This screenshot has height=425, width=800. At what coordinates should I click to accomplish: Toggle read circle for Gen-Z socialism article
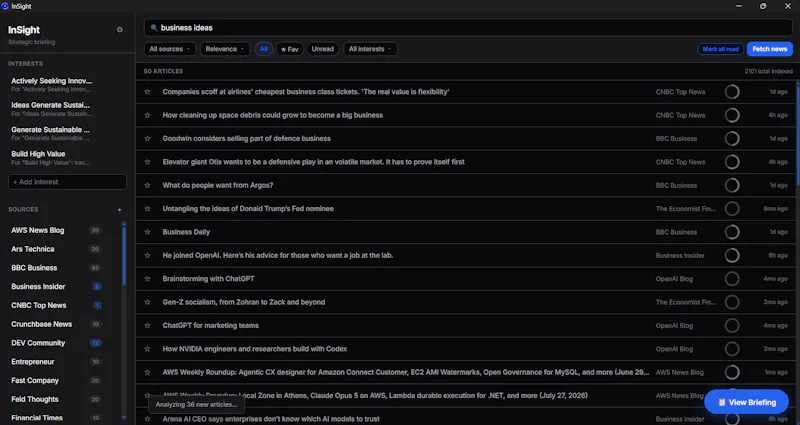[732, 302]
